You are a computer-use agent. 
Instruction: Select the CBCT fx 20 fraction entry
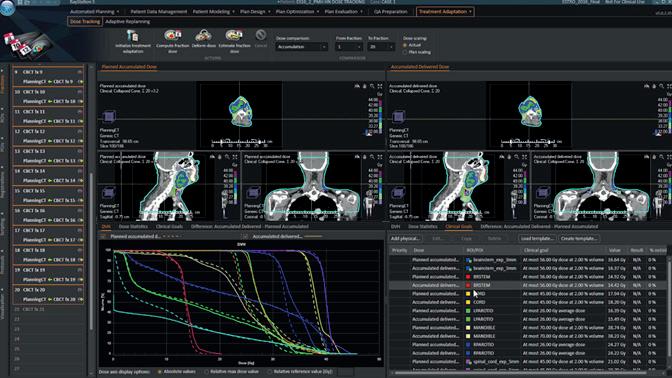[48, 290]
